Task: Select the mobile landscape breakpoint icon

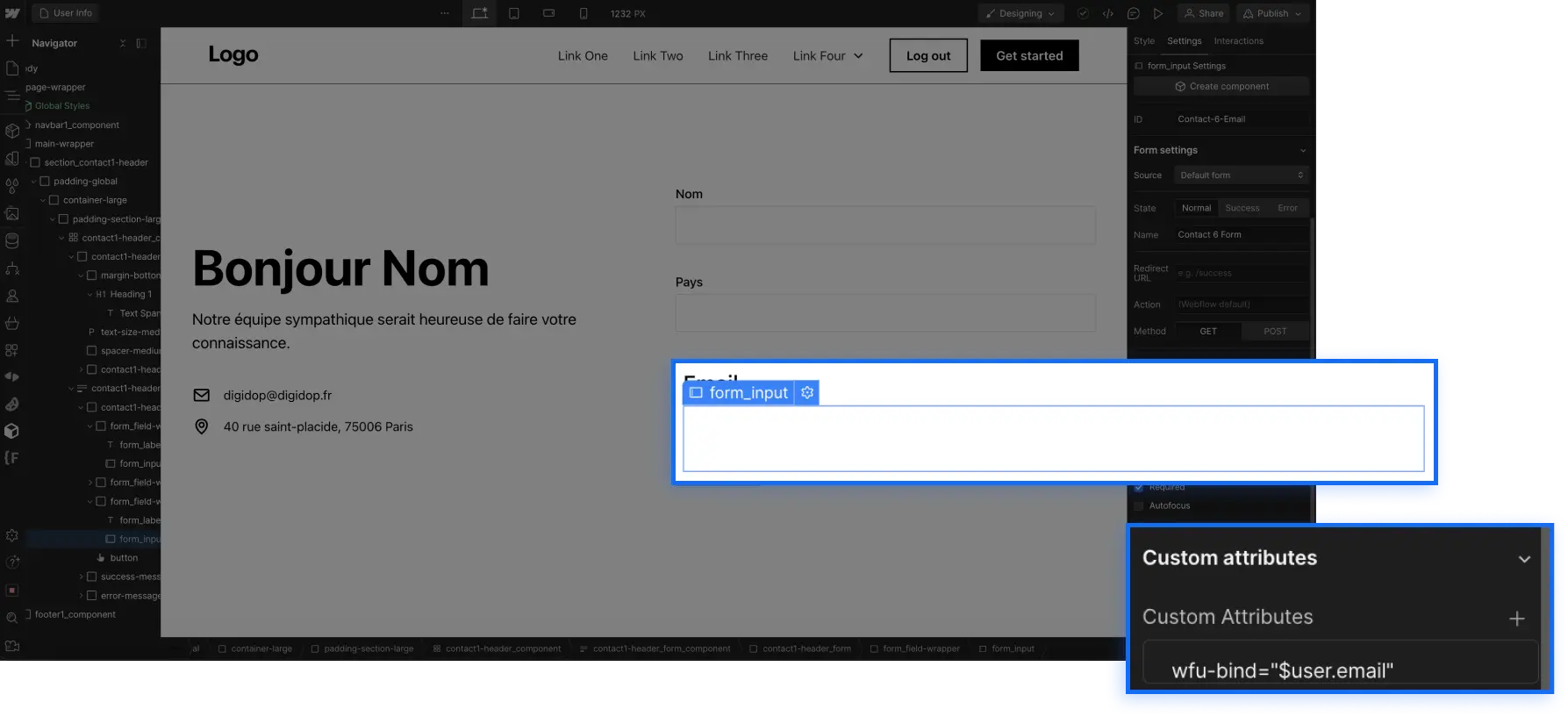Action: 548,13
